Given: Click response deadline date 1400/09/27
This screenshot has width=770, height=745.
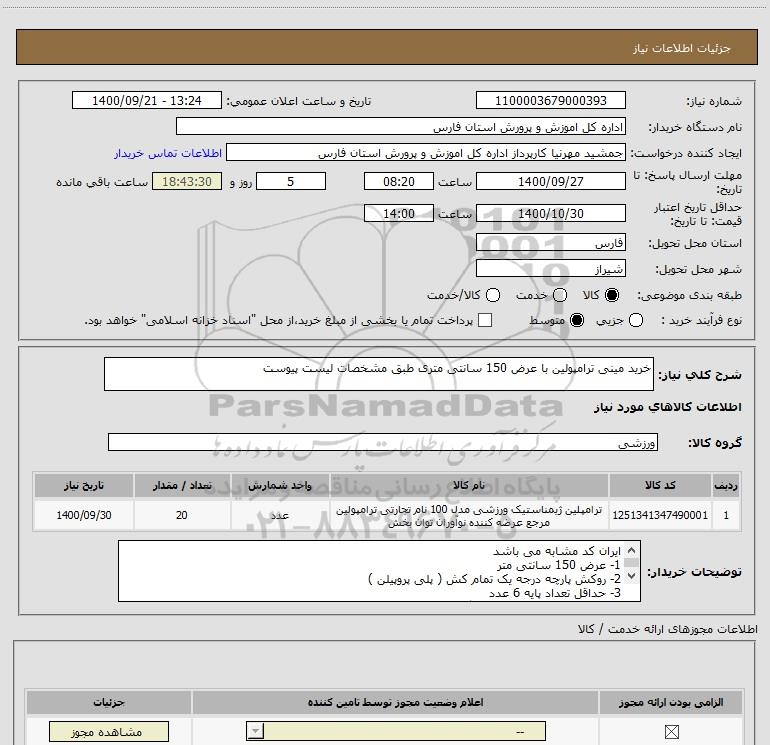Looking at the screenshot, I should click(x=550, y=182).
